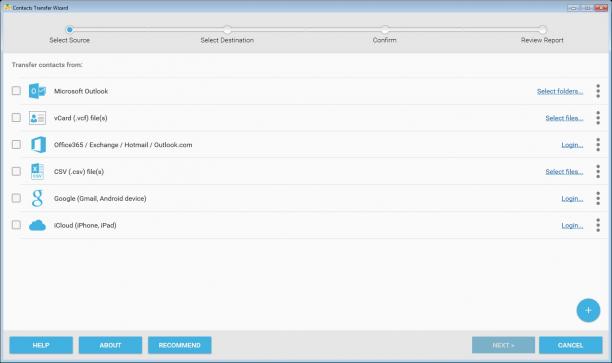This screenshot has height=363, width=612.
Task: Open three-dot menu for iCloud row
Action: 598,225
